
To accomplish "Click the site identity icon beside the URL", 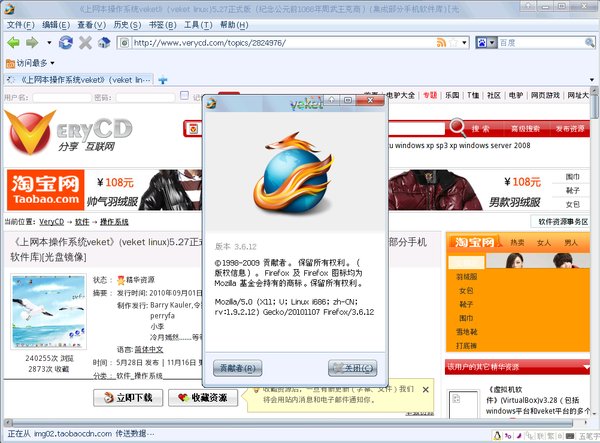I will click(124, 43).
